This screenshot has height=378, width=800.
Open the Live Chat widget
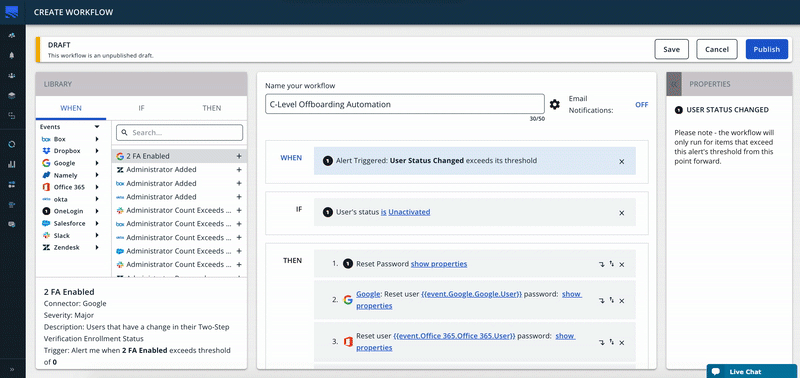(753, 371)
